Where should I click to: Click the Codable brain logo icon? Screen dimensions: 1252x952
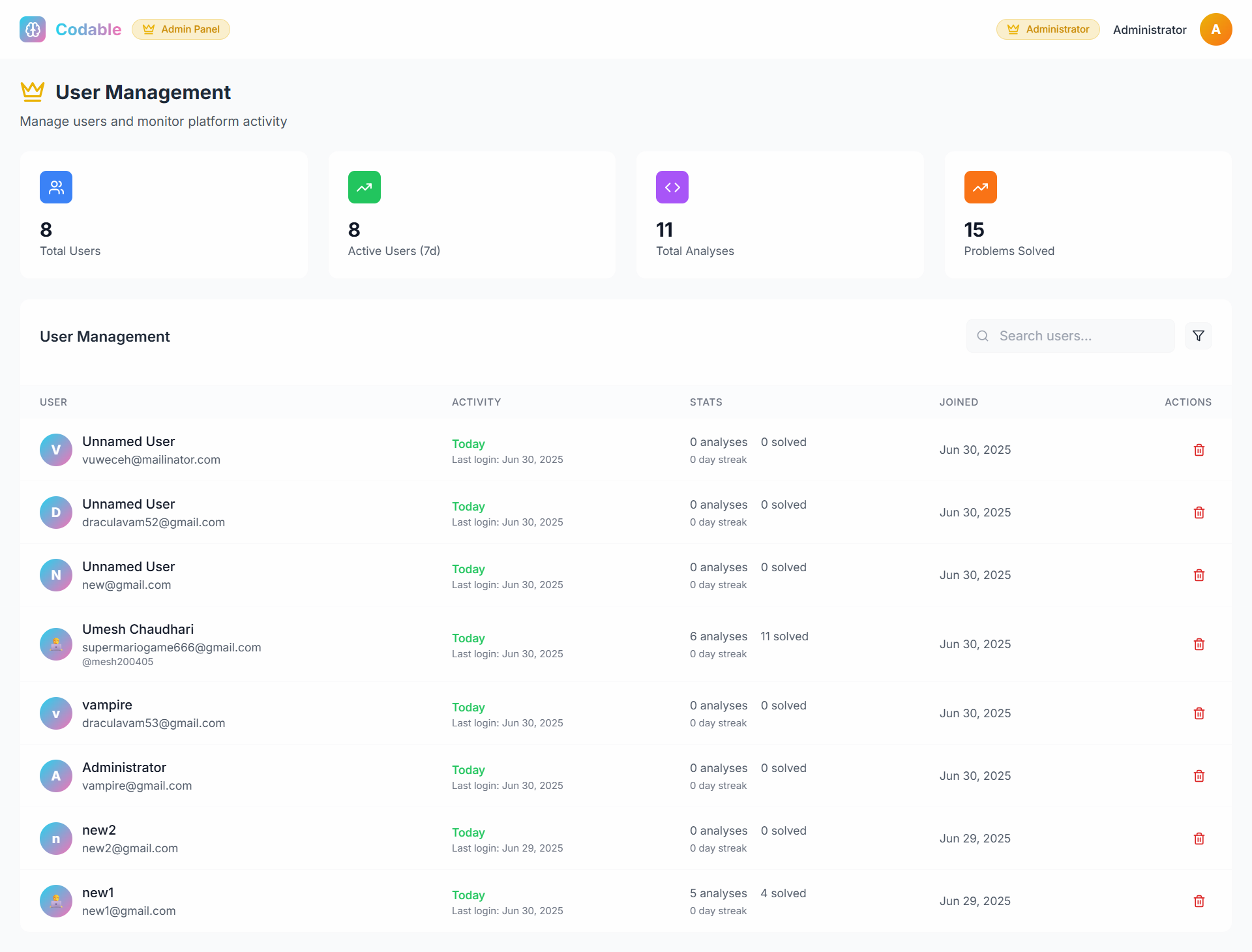[33, 29]
